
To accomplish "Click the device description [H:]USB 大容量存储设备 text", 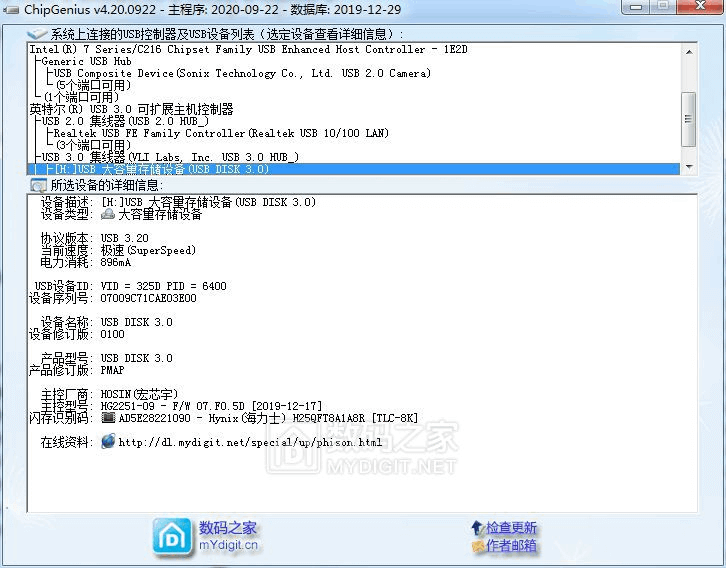I will click(x=208, y=202).
